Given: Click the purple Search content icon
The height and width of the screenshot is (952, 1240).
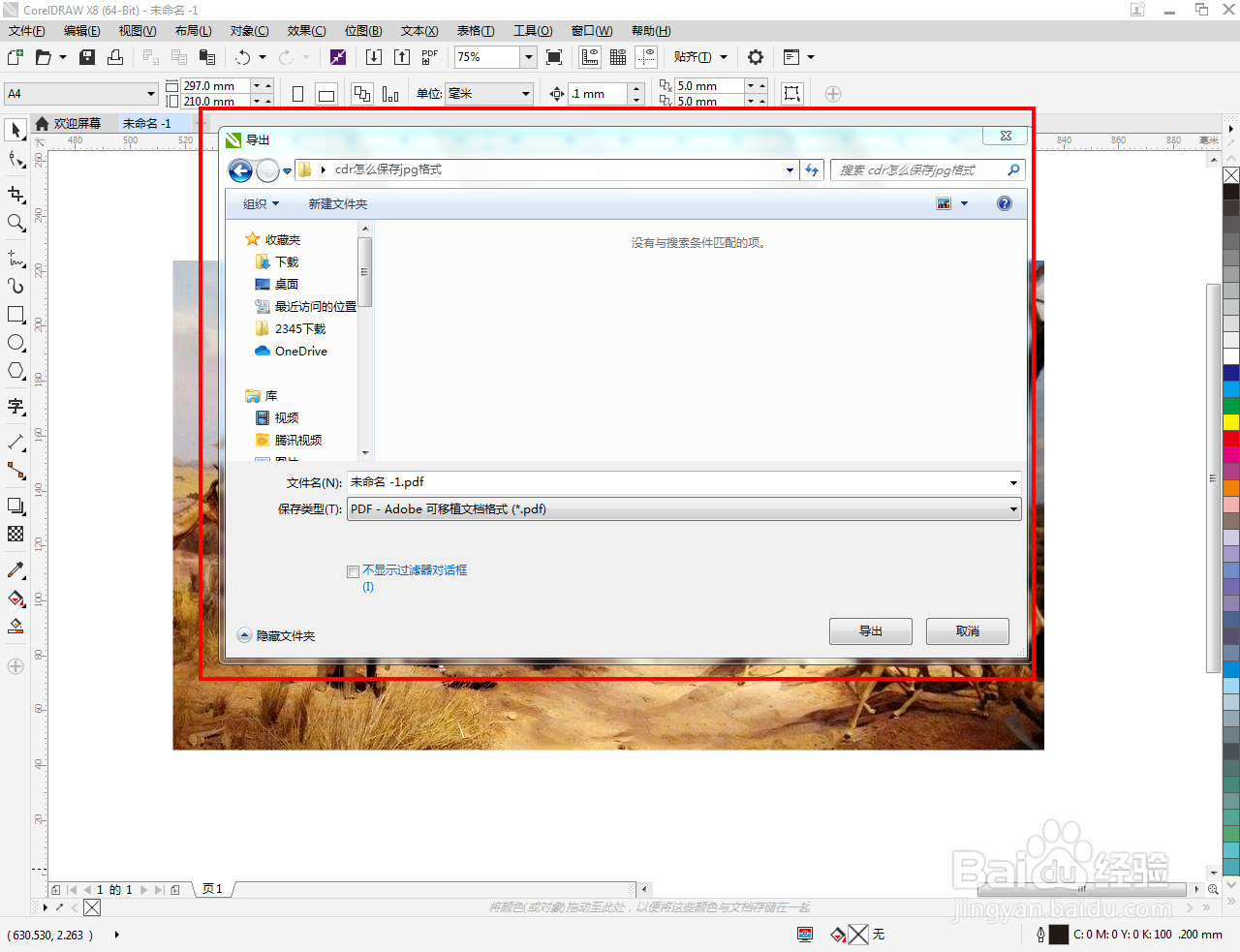Looking at the screenshot, I should point(338,57).
